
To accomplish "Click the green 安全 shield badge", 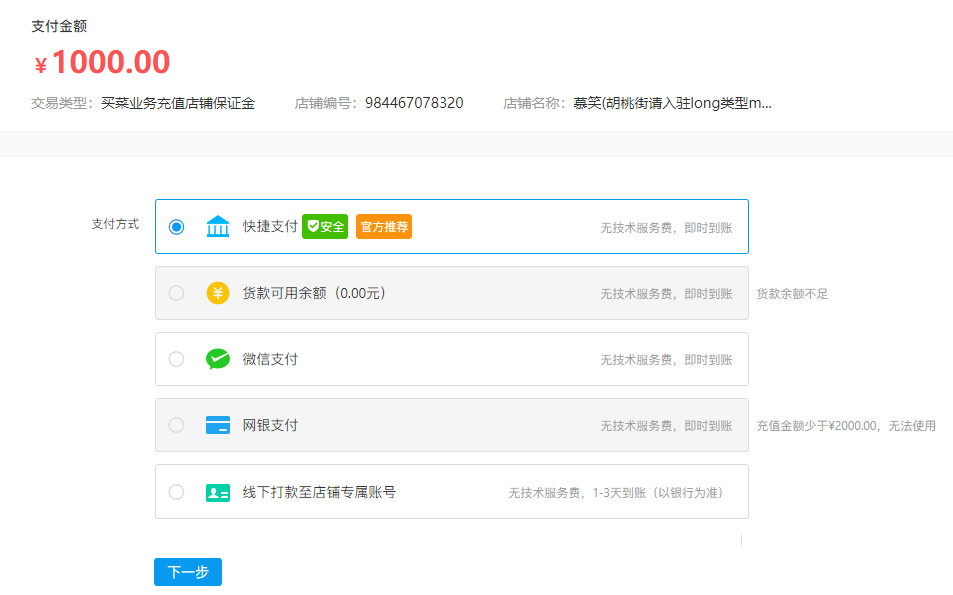I will tap(325, 227).
